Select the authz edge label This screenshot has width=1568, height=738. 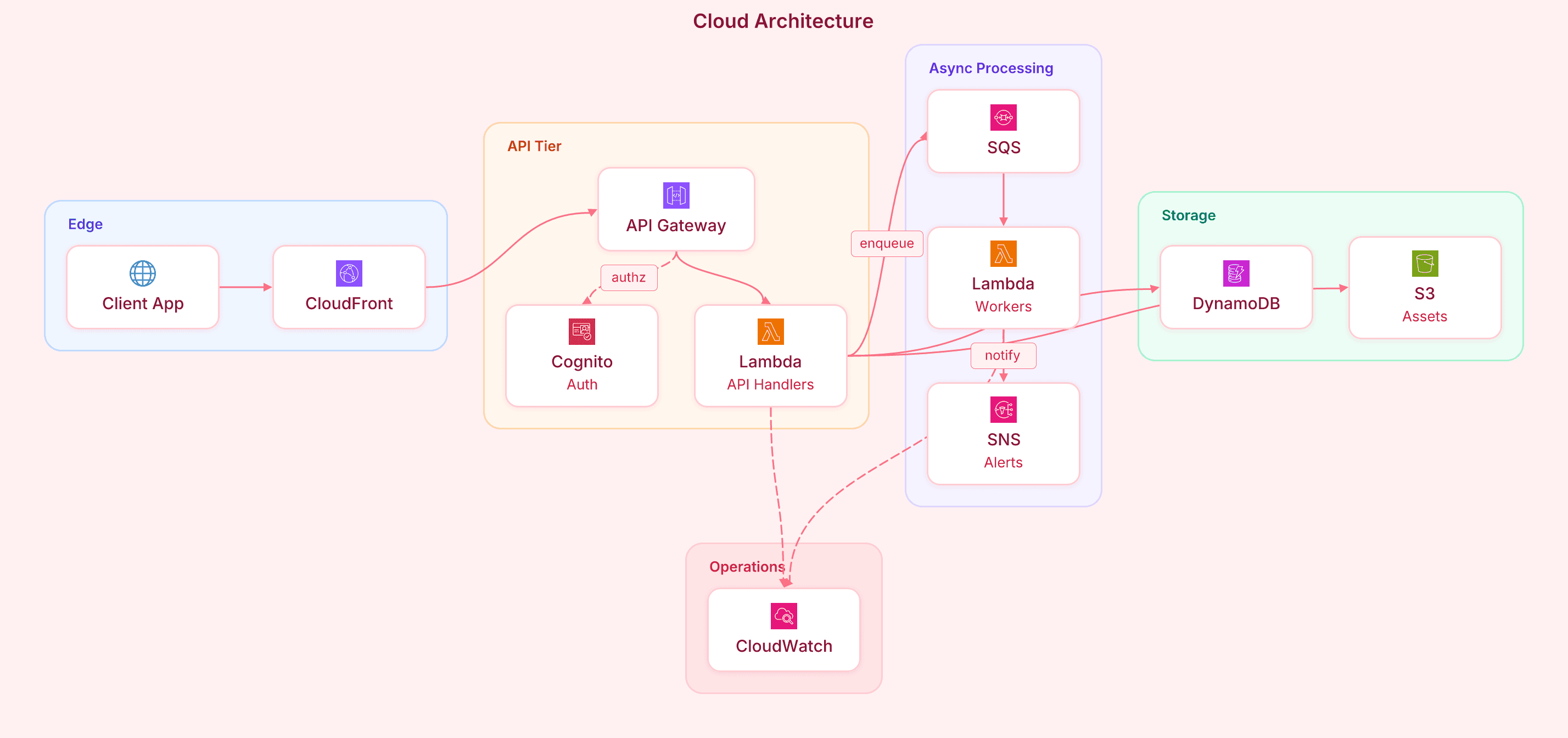click(628, 278)
